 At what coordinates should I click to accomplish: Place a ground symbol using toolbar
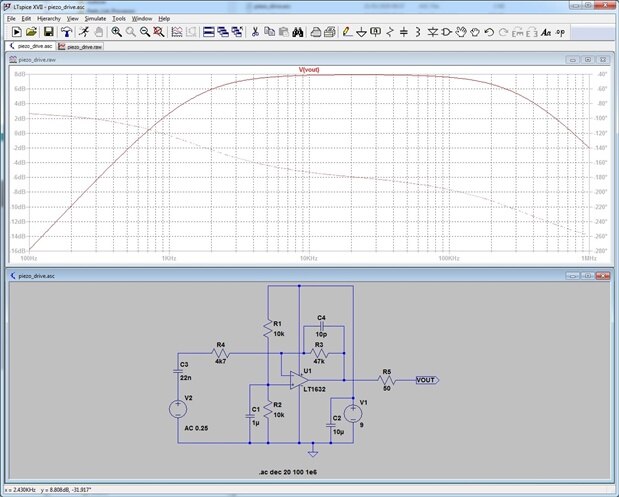361,32
